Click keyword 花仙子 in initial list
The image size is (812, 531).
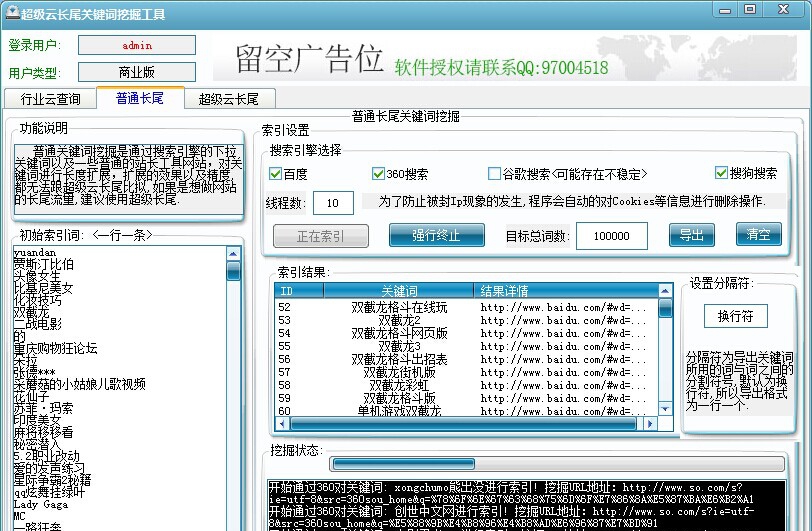point(31,396)
